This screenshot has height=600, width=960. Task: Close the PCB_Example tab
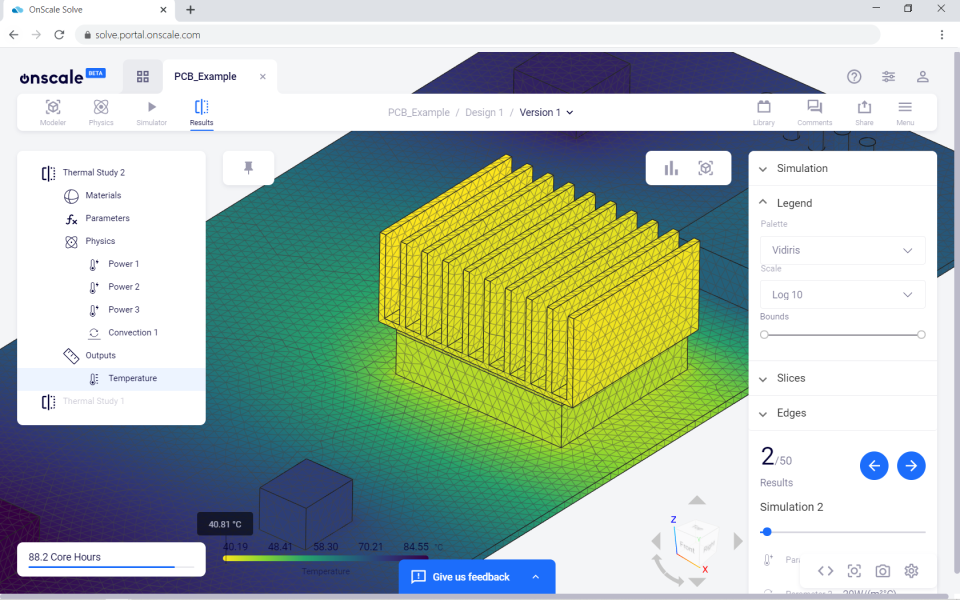click(x=263, y=77)
